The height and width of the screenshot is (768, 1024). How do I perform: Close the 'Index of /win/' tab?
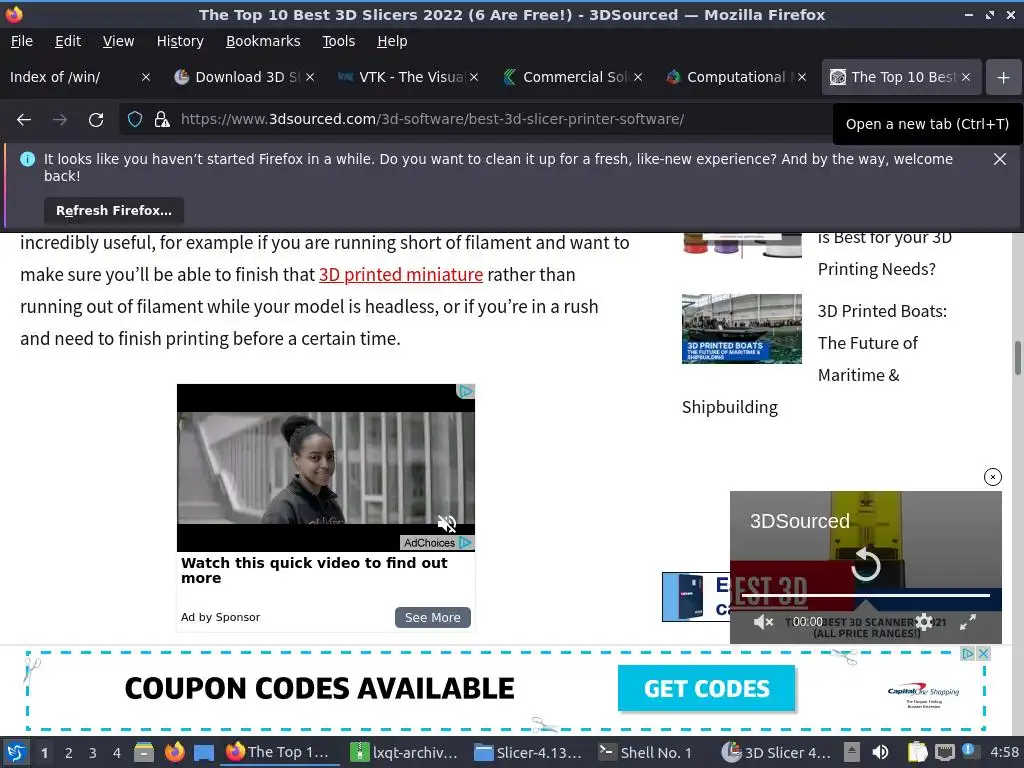(x=146, y=77)
